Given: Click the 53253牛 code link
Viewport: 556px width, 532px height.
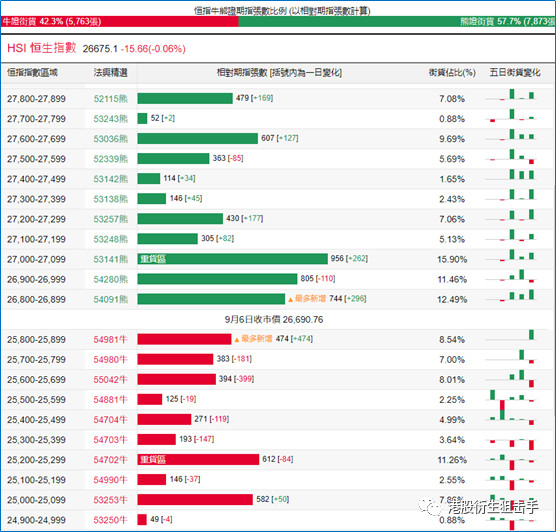Looking at the screenshot, I should [x=110, y=500].
